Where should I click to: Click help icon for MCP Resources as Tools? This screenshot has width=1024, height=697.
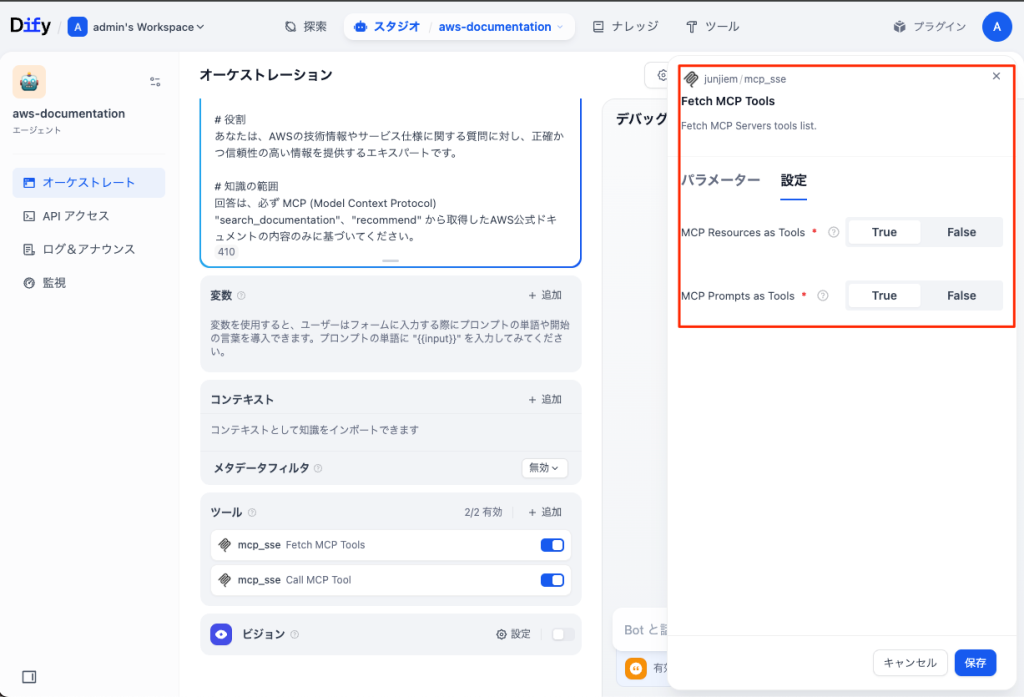pos(833,232)
